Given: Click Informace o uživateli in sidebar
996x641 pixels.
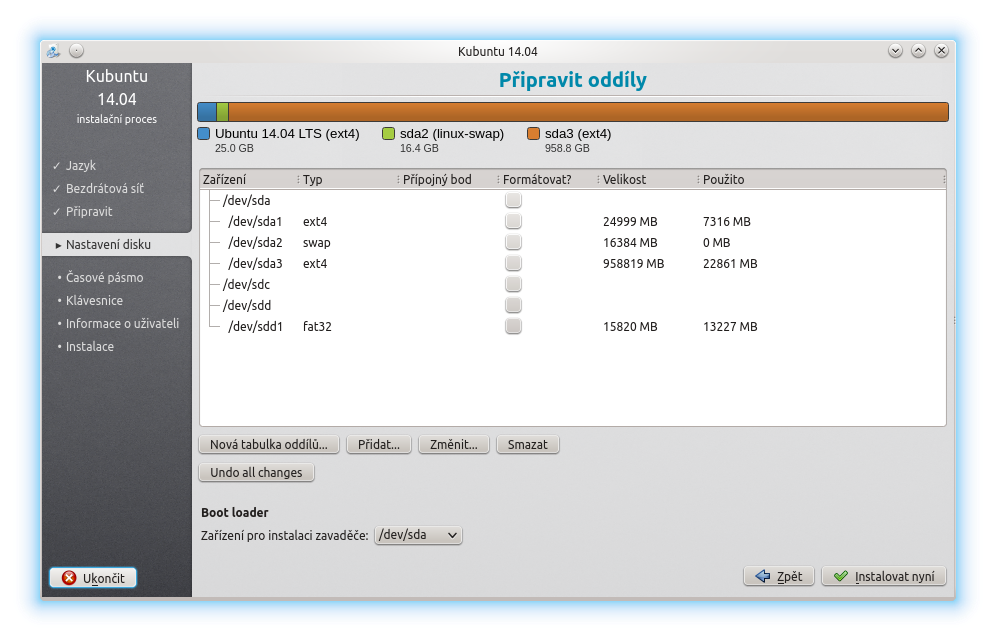Looking at the screenshot, I should (x=122, y=323).
